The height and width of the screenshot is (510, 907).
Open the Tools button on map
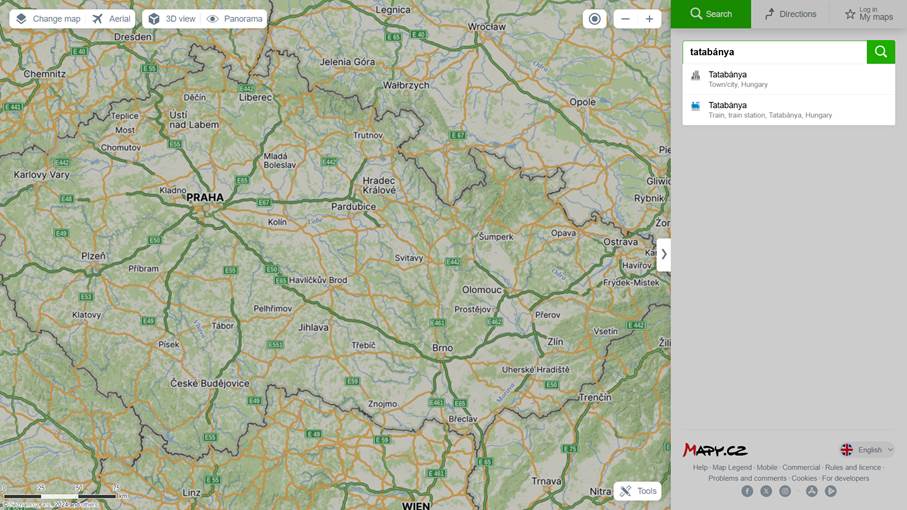coord(637,491)
